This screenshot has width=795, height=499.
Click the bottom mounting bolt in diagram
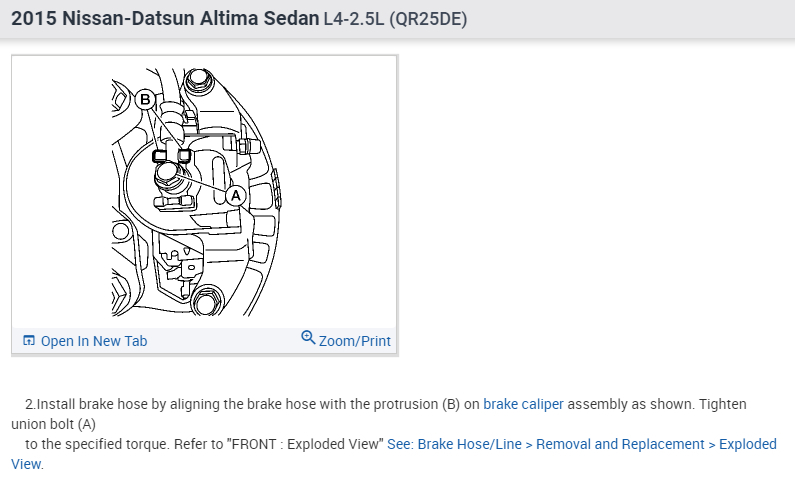(x=207, y=298)
